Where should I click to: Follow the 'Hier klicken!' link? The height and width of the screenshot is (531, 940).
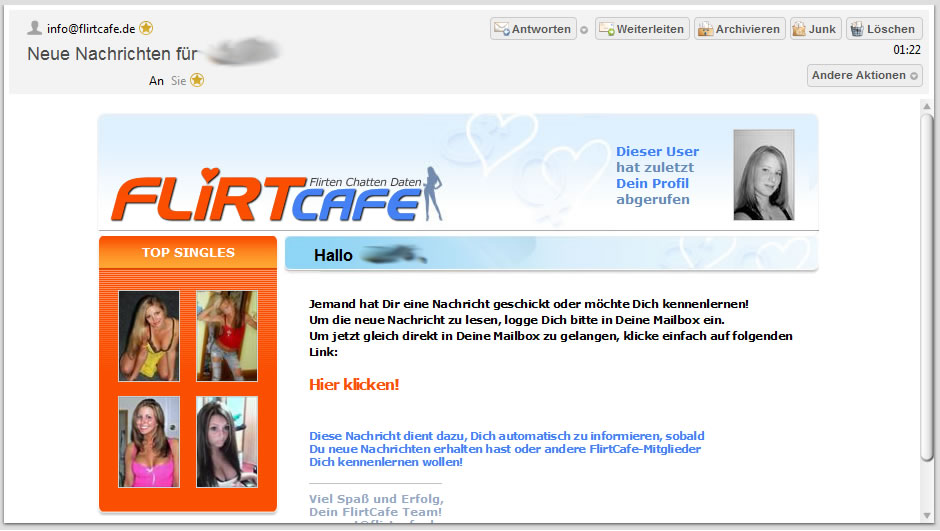[x=354, y=385]
